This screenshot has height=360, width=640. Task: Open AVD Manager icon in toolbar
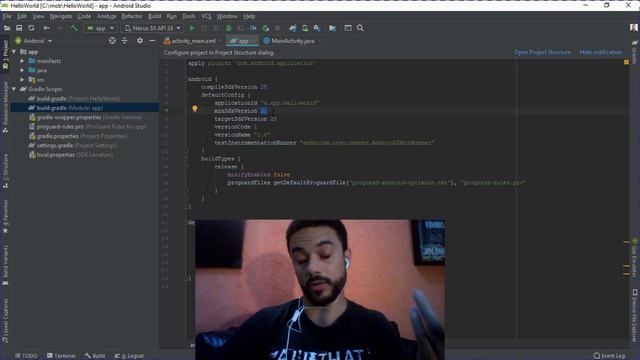point(305,28)
